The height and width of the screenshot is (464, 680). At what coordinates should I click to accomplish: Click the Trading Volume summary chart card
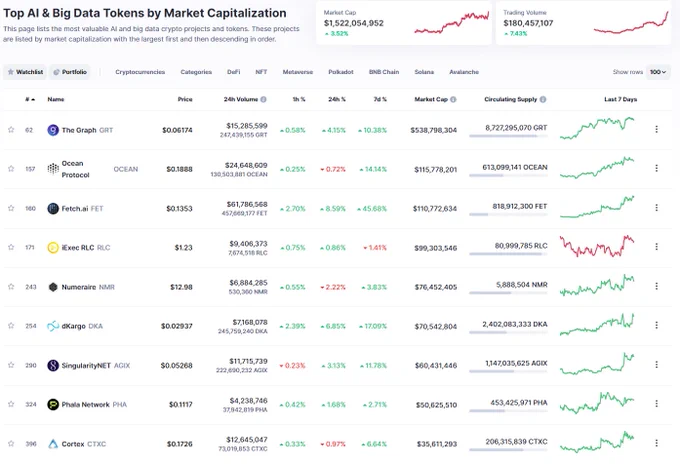583,23
